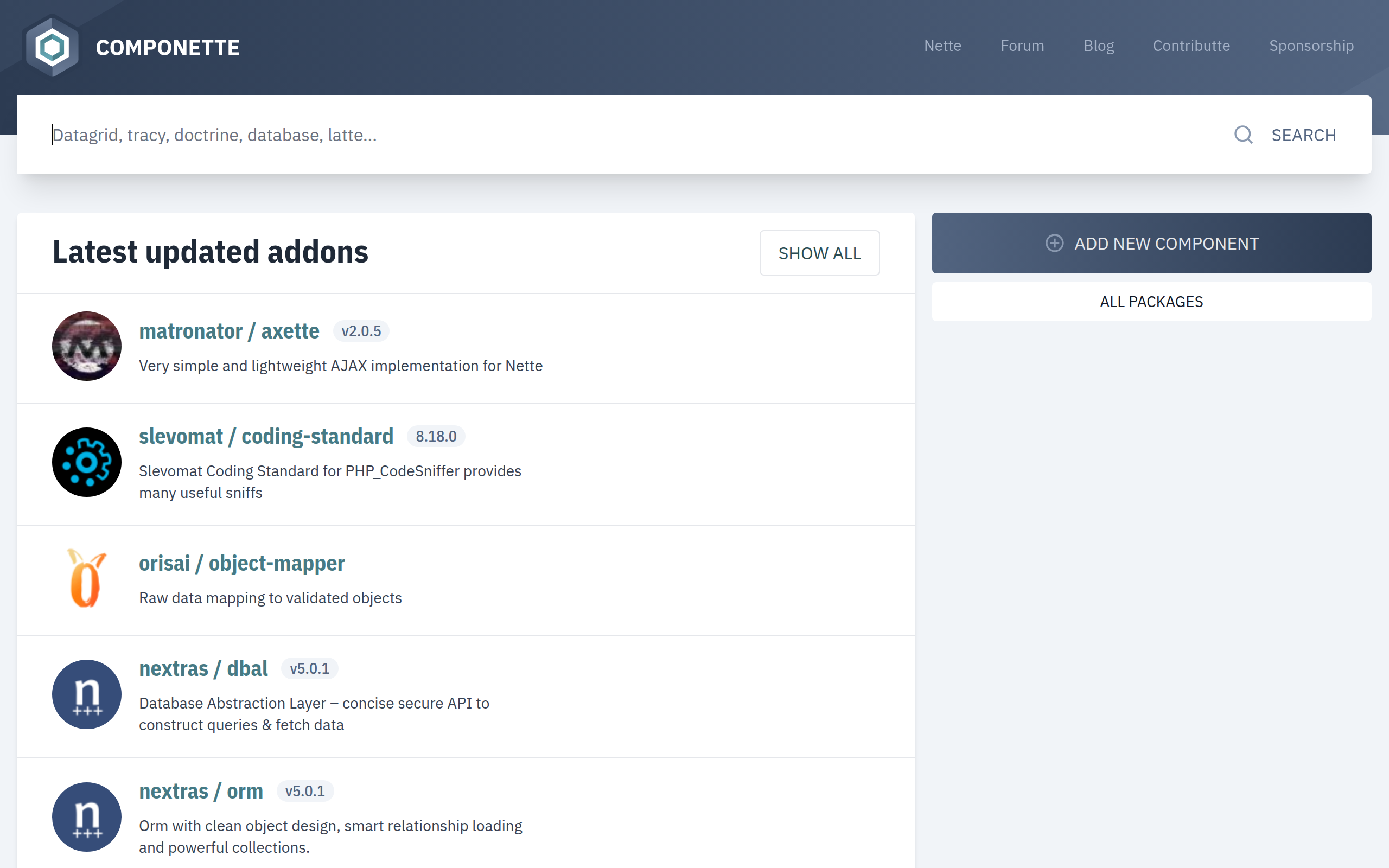Click ALL PACKAGES button
Image resolution: width=1389 pixels, height=868 pixels.
(x=1151, y=302)
